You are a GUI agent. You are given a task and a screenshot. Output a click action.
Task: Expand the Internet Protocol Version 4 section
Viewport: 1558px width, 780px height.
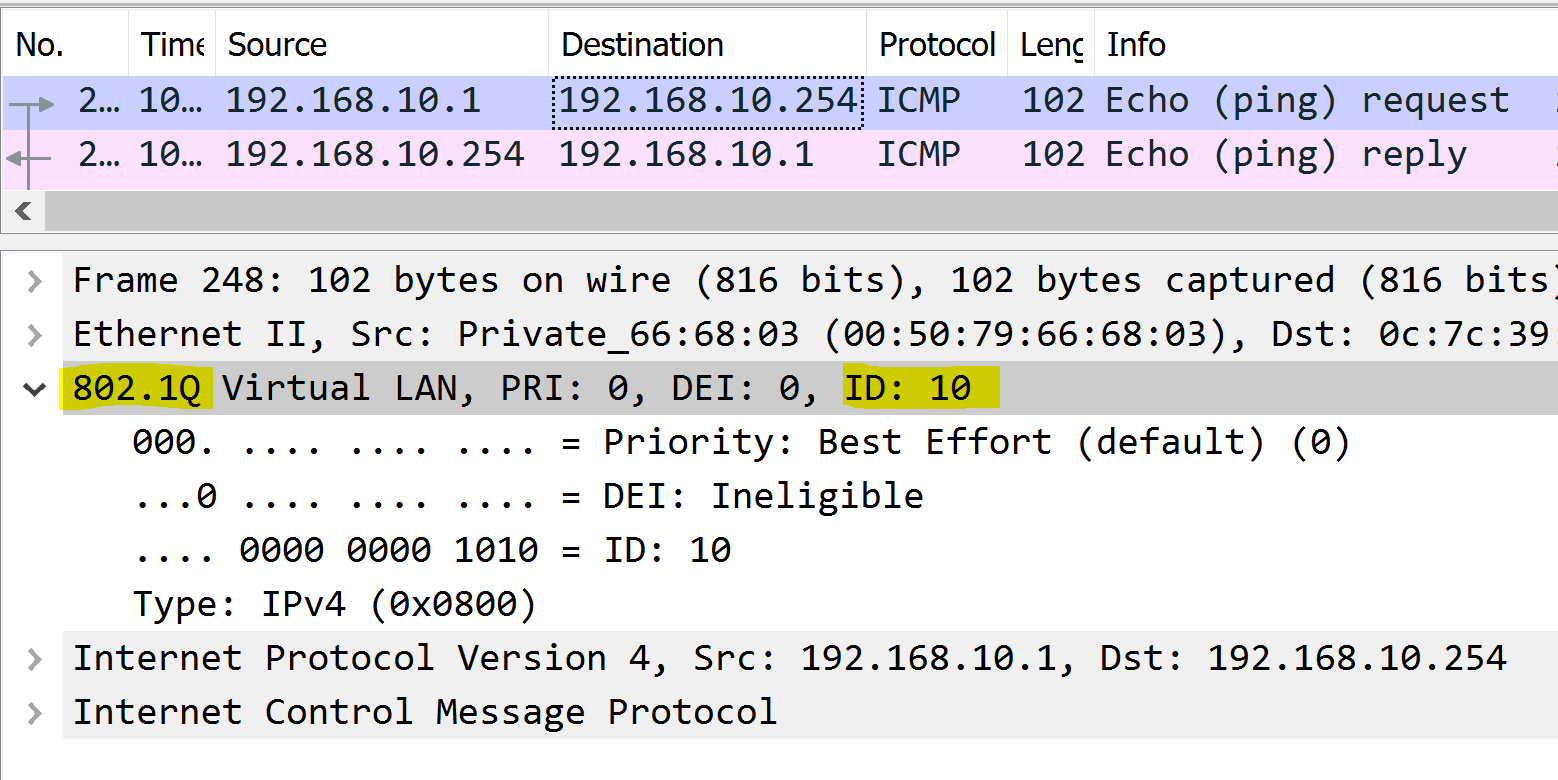coord(35,659)
